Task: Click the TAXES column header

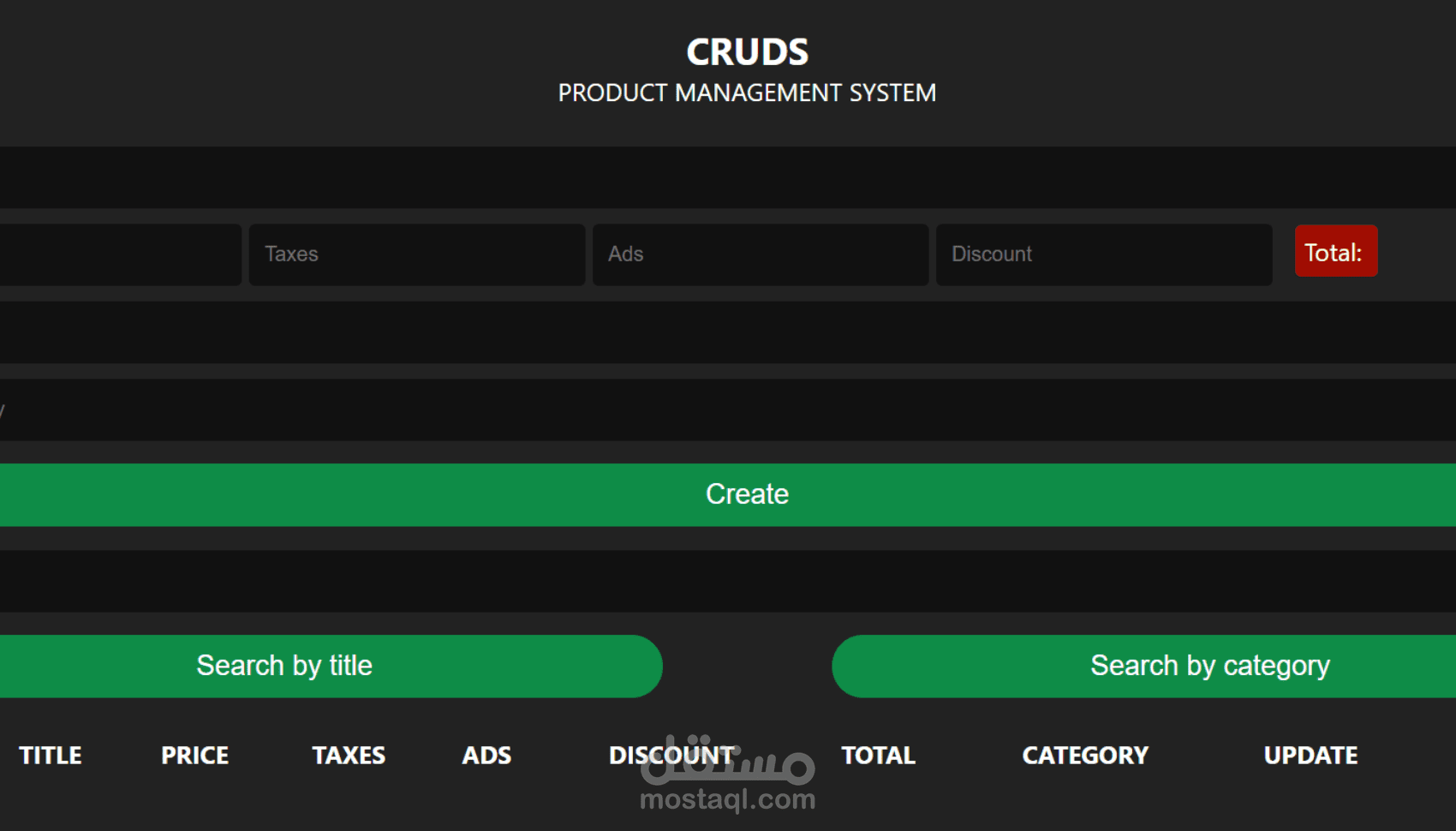Action: (349, 755)
